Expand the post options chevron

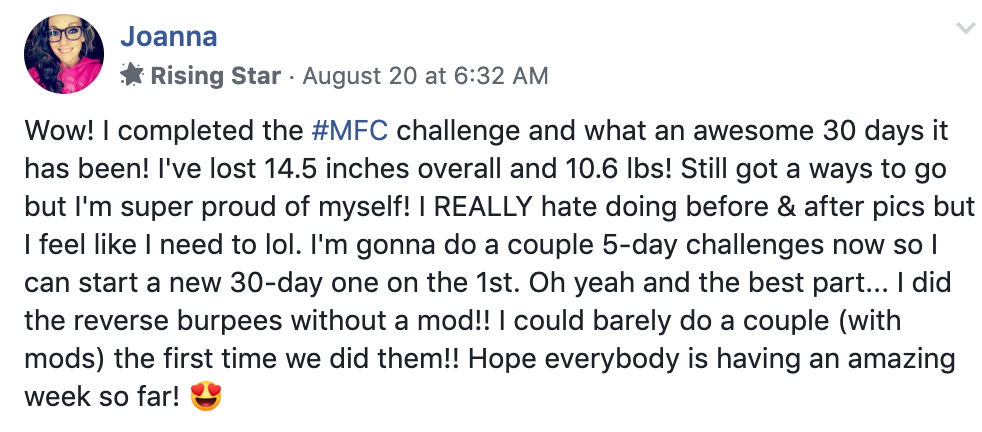966,28
